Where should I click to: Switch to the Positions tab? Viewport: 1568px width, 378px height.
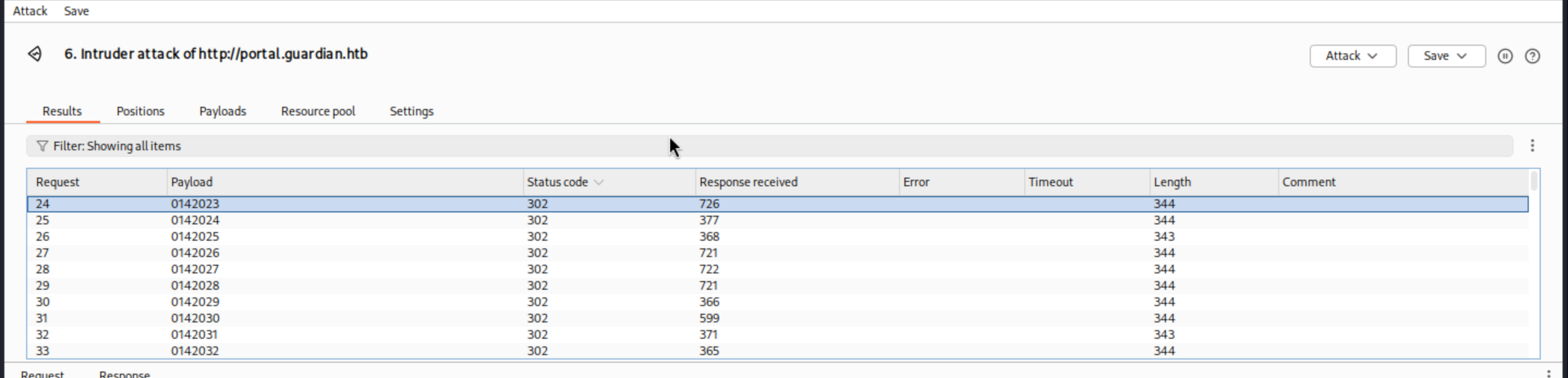140,112
